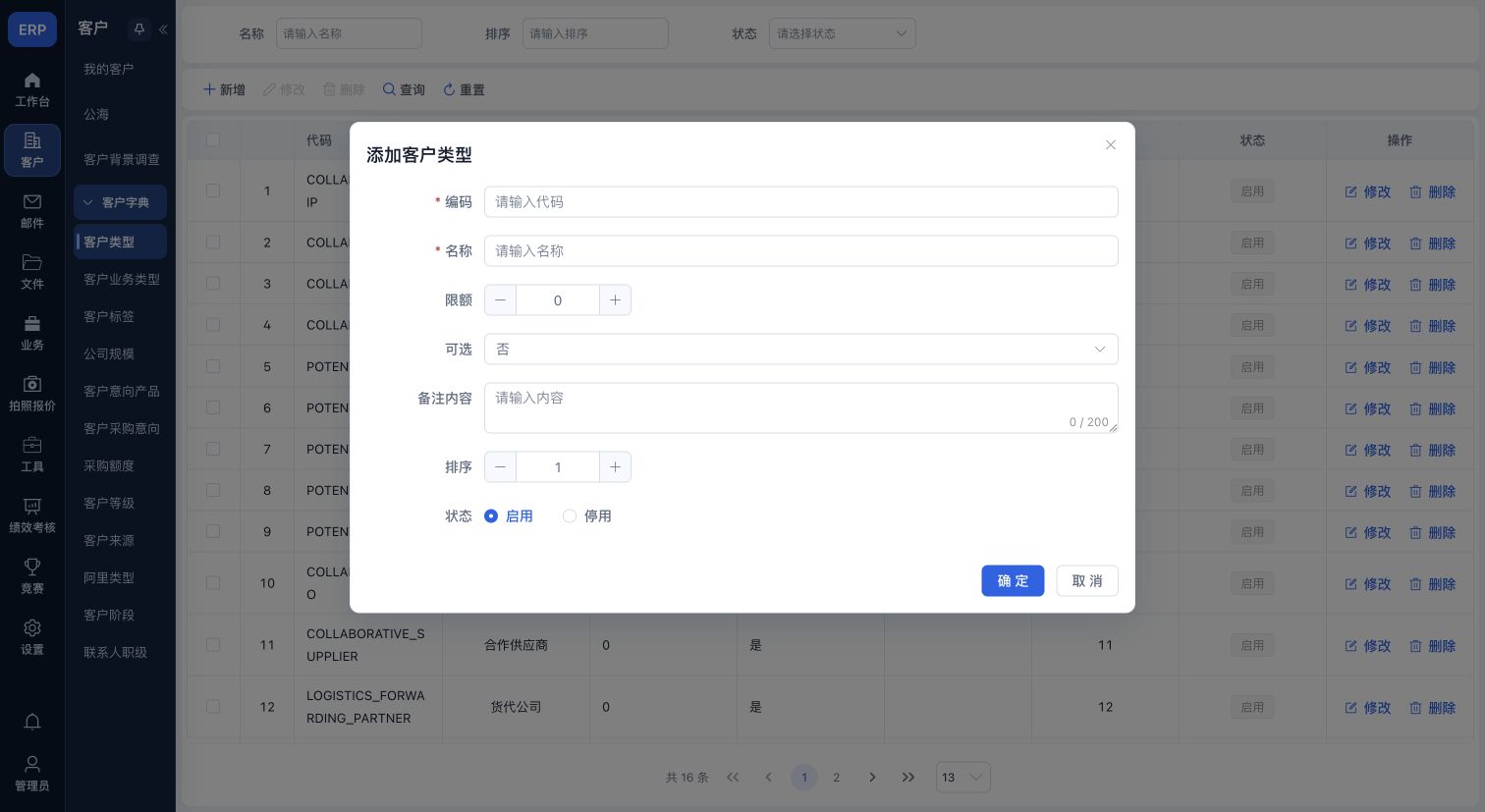The height and width of the screenshot is (812, 1485).
Task: Click the 邮件 mail icon in sidebar
Action: (x=32, y=201)
